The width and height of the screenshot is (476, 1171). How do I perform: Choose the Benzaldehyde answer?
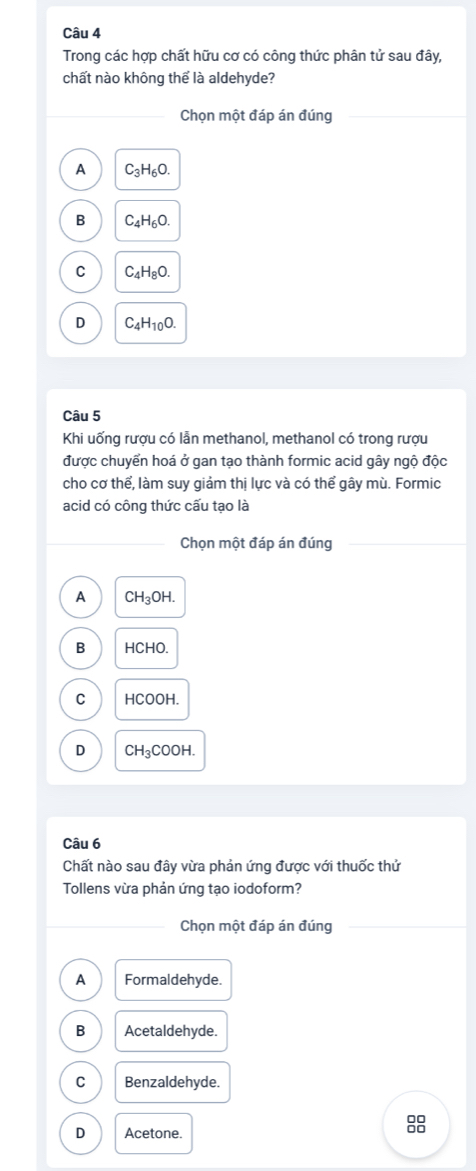coord(172,1081)
